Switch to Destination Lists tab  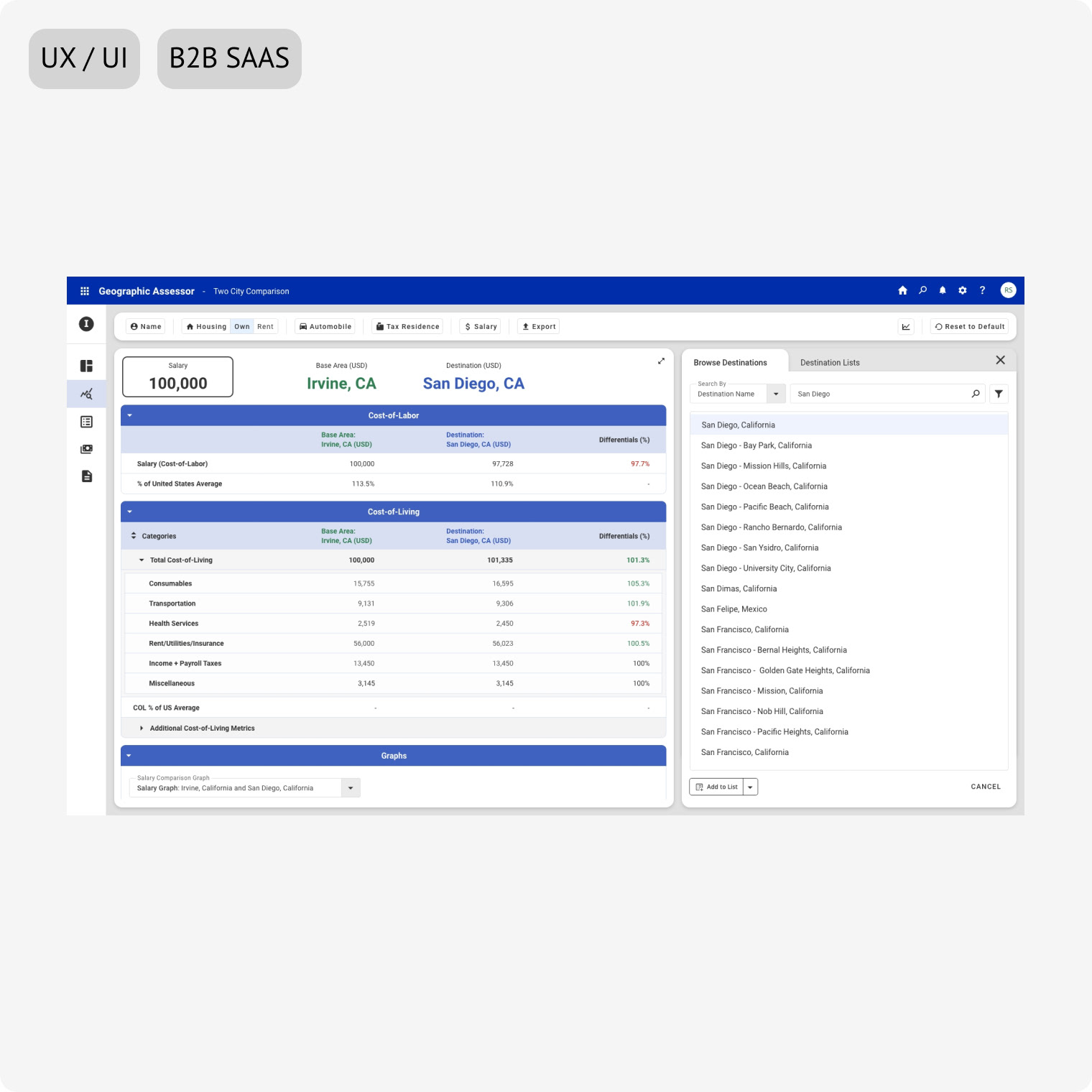coord(830,363)
